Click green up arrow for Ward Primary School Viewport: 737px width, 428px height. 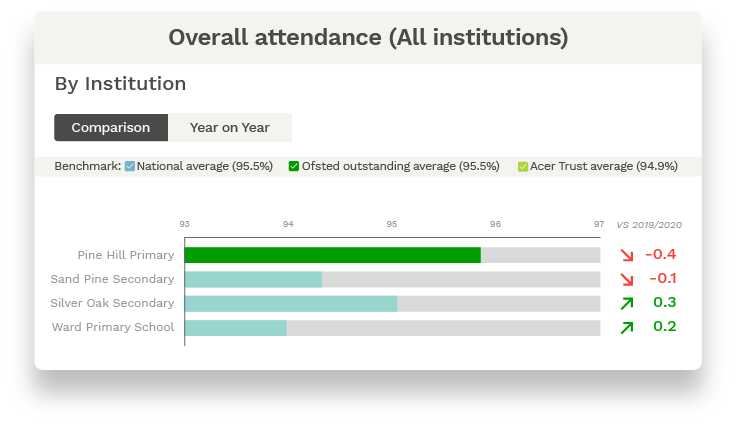627,327
